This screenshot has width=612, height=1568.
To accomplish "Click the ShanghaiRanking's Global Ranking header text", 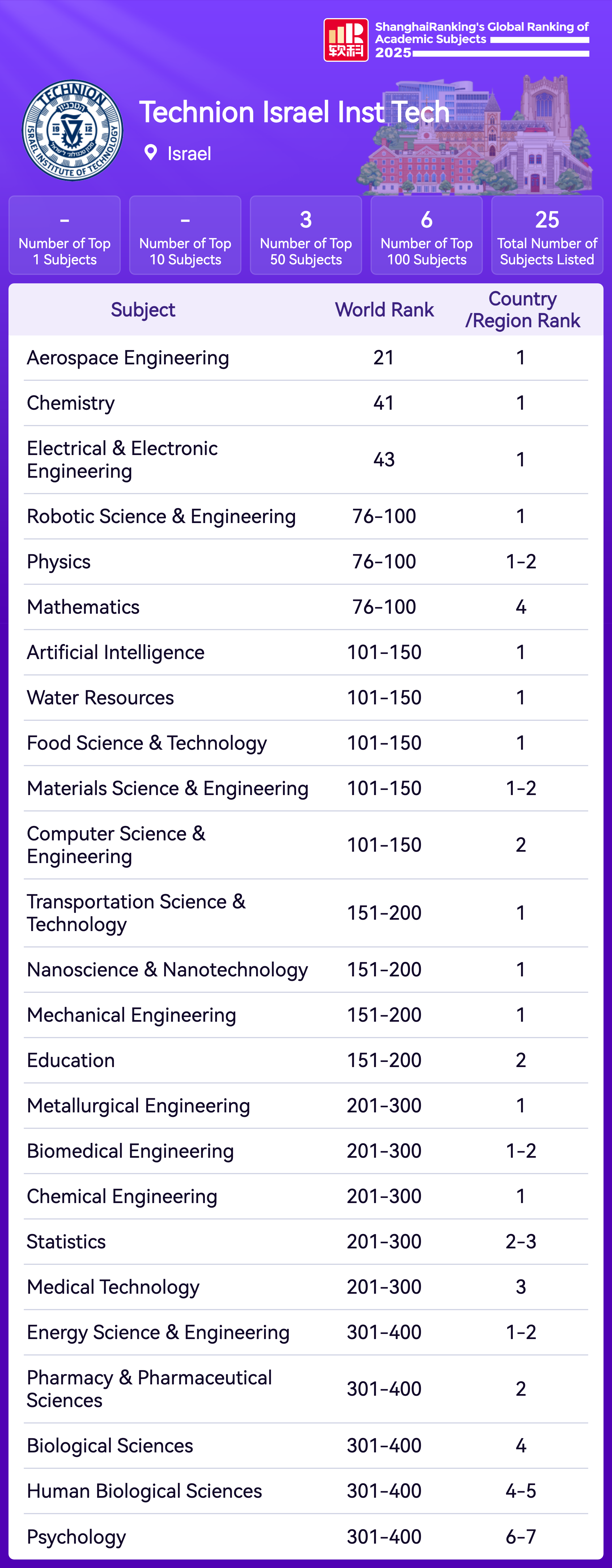I will (x=481, y=33).
